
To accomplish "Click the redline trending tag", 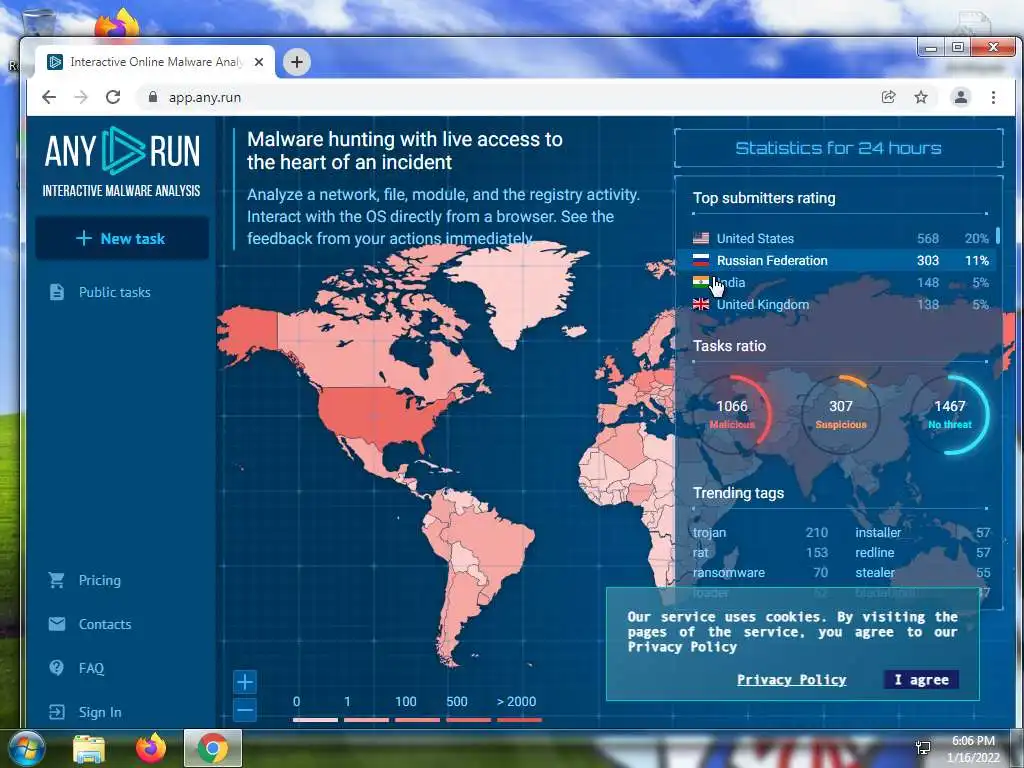I will pos(874,552).
